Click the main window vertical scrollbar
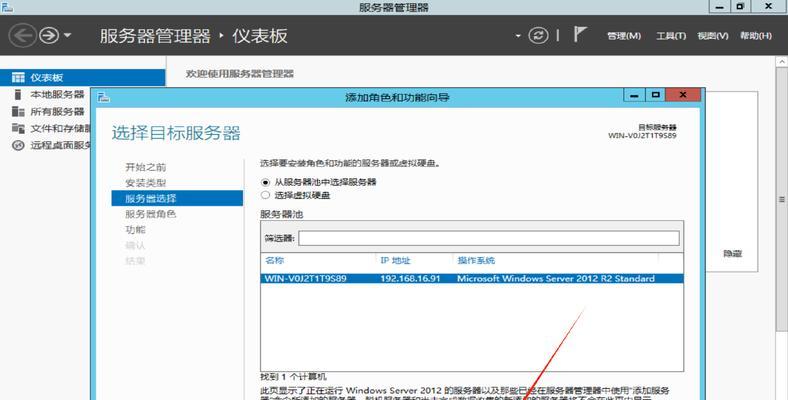The width and height of the screenshot is (788, 400). coord(781,198)
